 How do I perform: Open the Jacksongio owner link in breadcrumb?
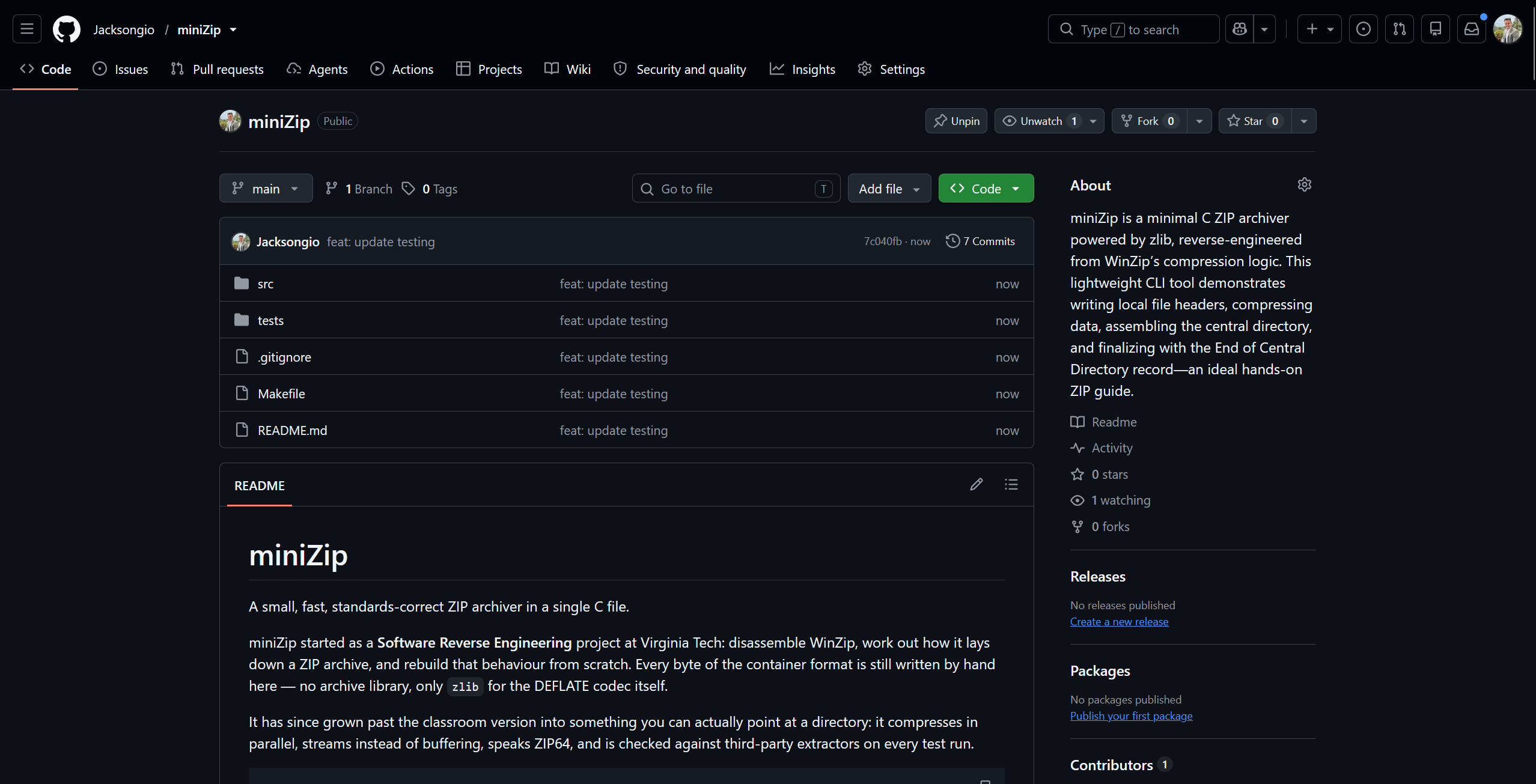pos(124,29)
